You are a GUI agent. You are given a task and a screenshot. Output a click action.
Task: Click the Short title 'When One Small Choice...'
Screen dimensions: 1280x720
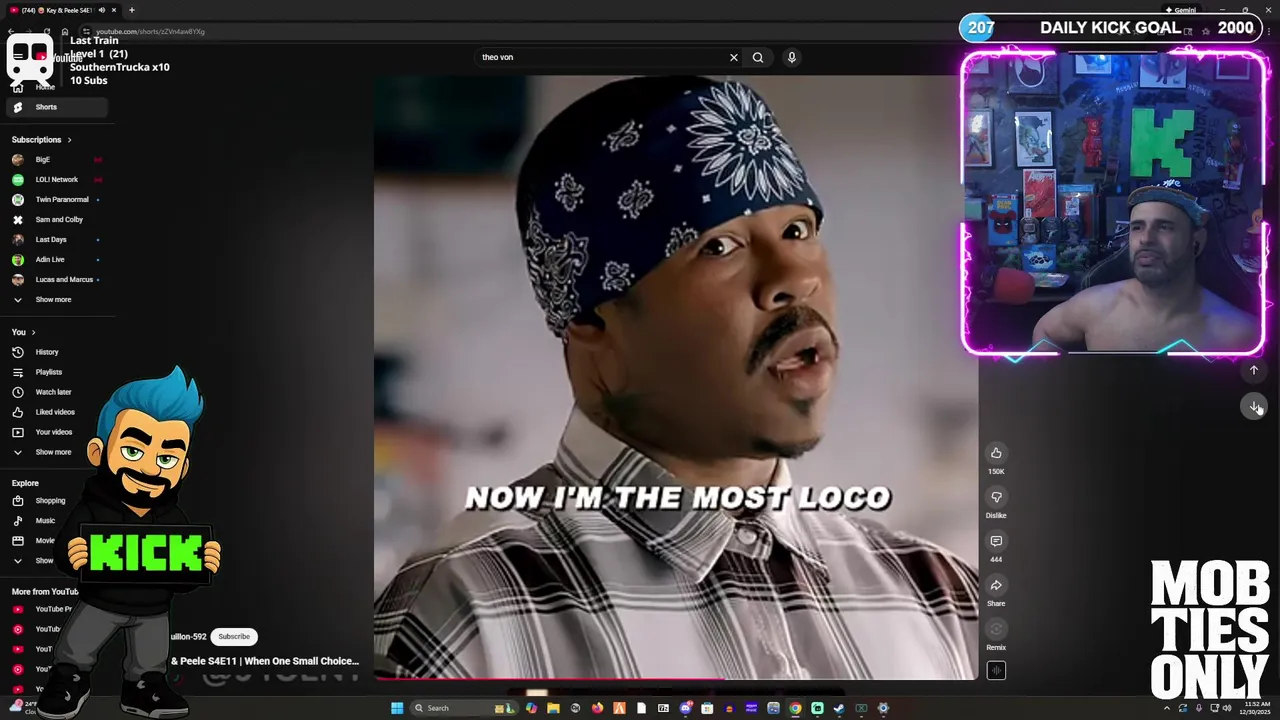[265, 660]
